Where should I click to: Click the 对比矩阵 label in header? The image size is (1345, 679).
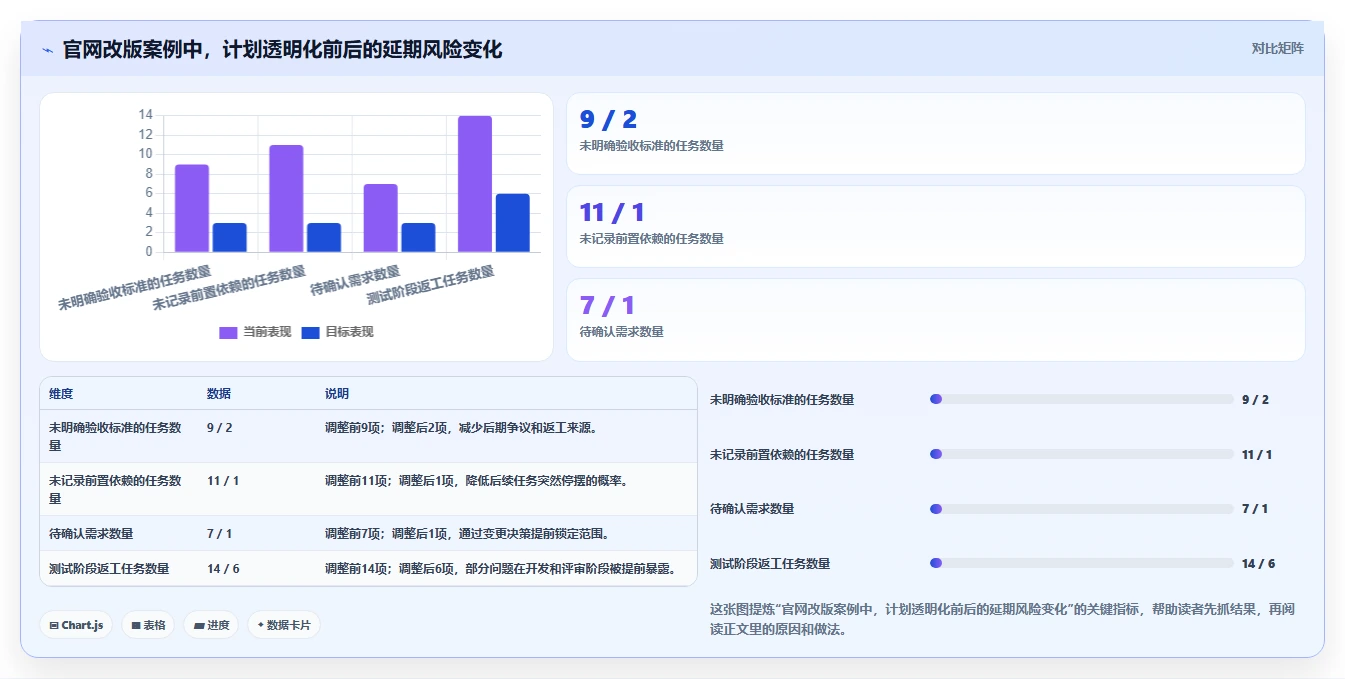pos(1277,48)
